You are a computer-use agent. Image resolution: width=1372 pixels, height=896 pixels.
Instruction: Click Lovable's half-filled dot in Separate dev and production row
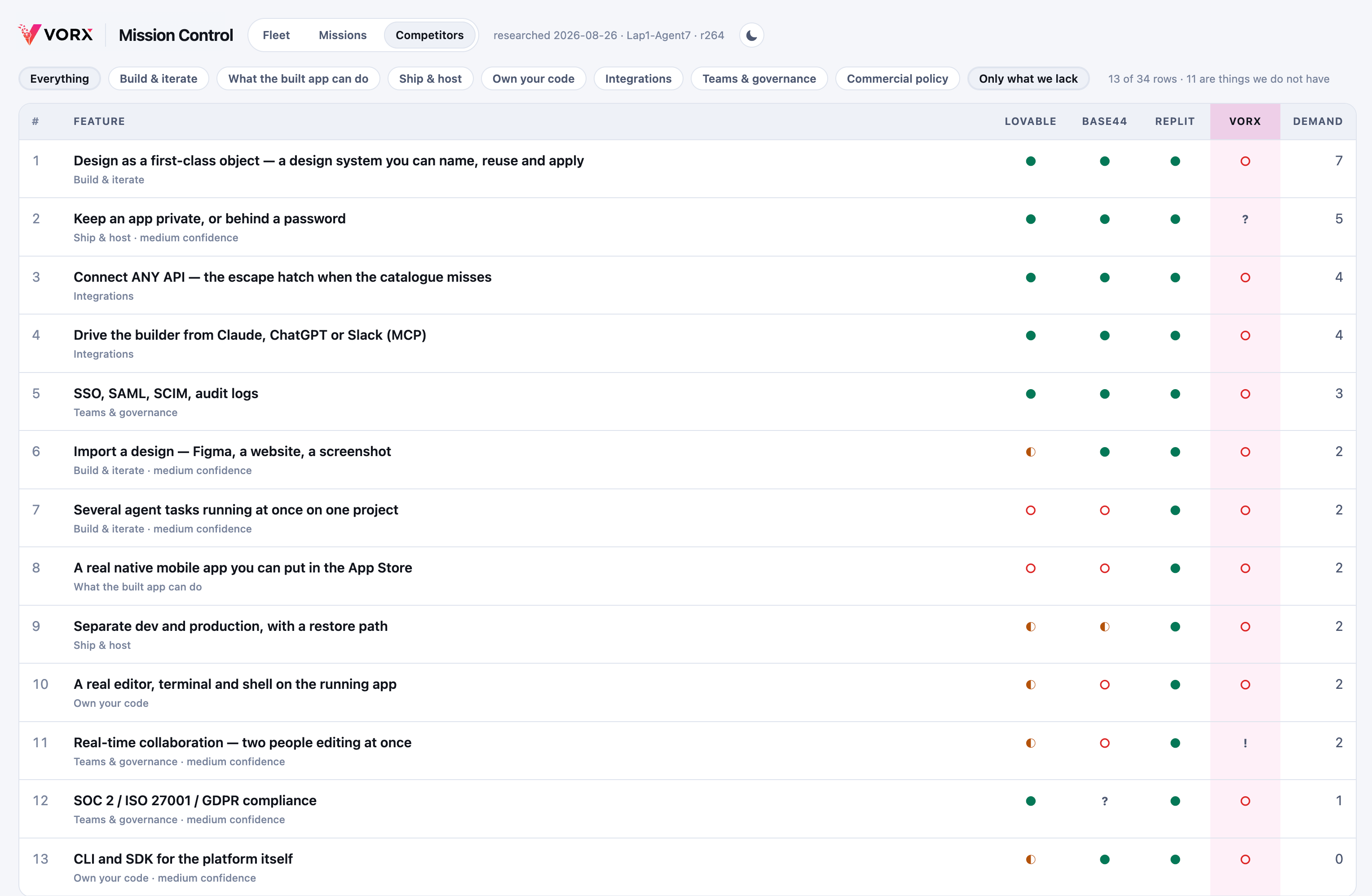1030,626
